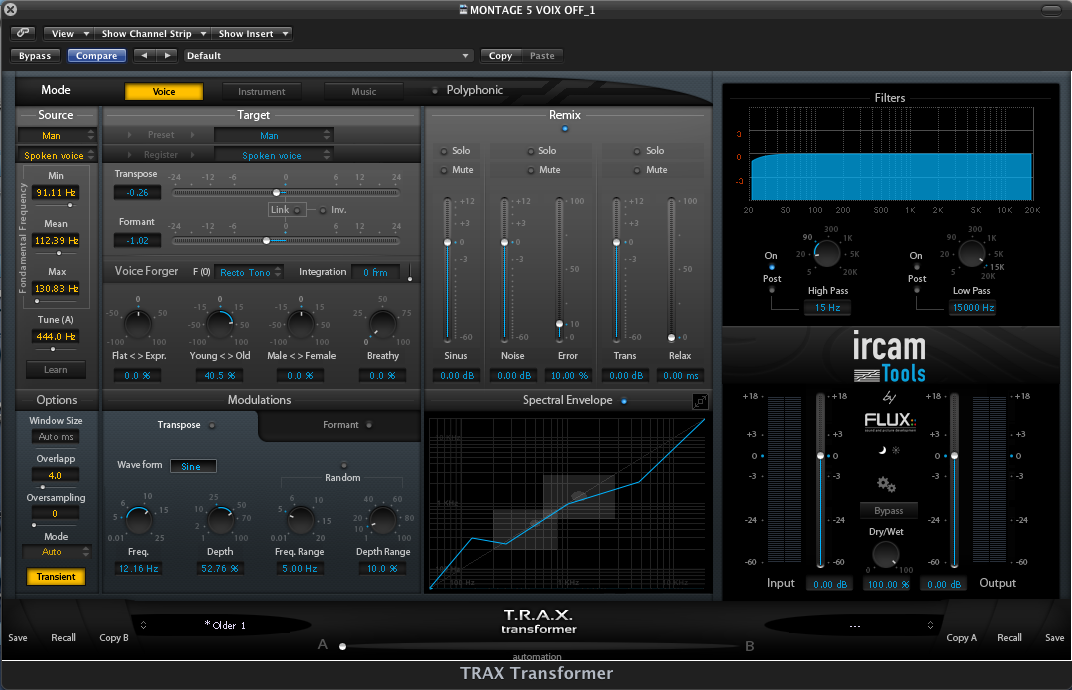
Task: Open the View dropdown
Action: tap(68, 34)
